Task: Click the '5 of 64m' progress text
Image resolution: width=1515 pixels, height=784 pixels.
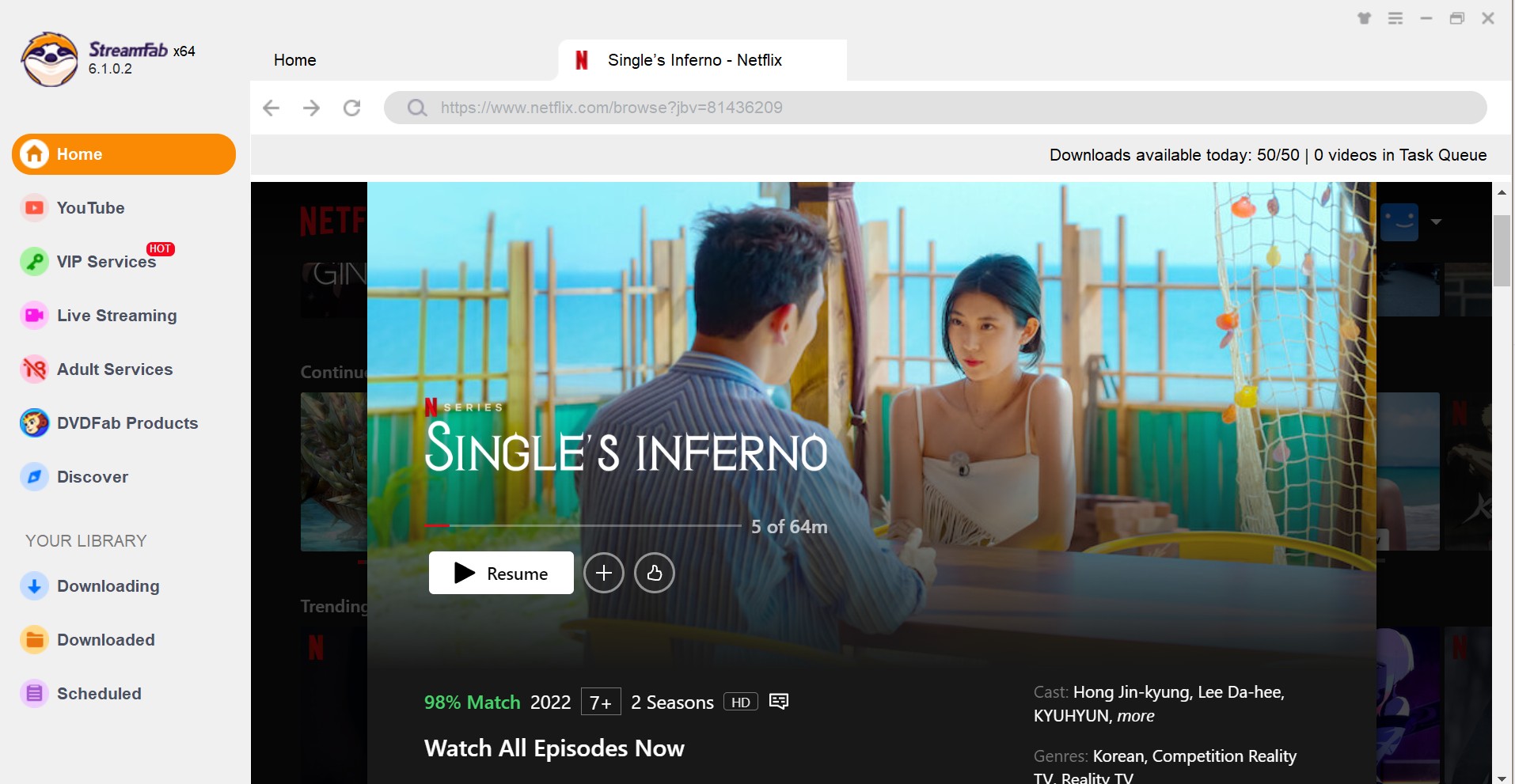Action: coord(789,527)
